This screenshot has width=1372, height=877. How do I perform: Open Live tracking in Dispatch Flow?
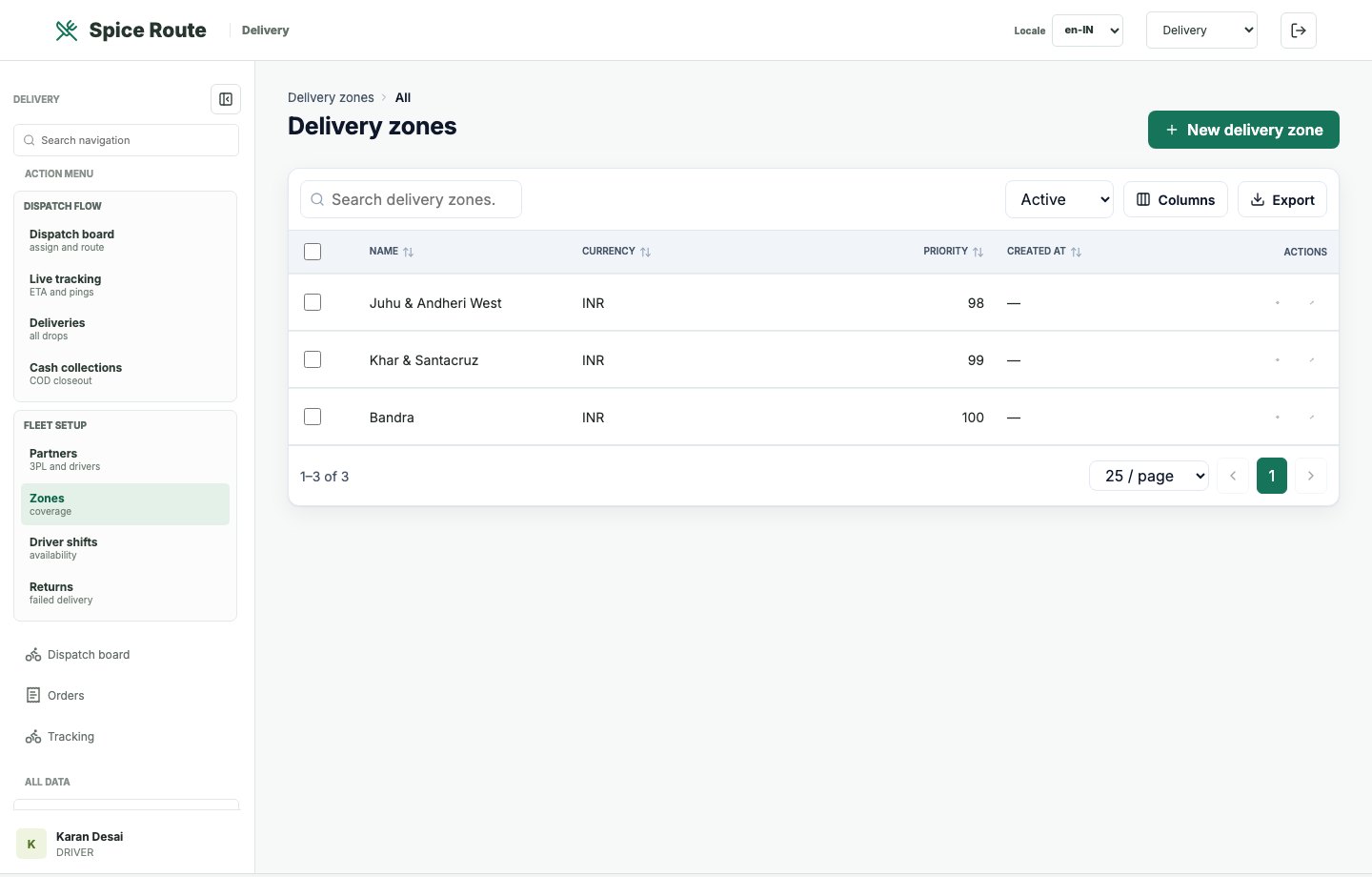click(x=125, y=285)
